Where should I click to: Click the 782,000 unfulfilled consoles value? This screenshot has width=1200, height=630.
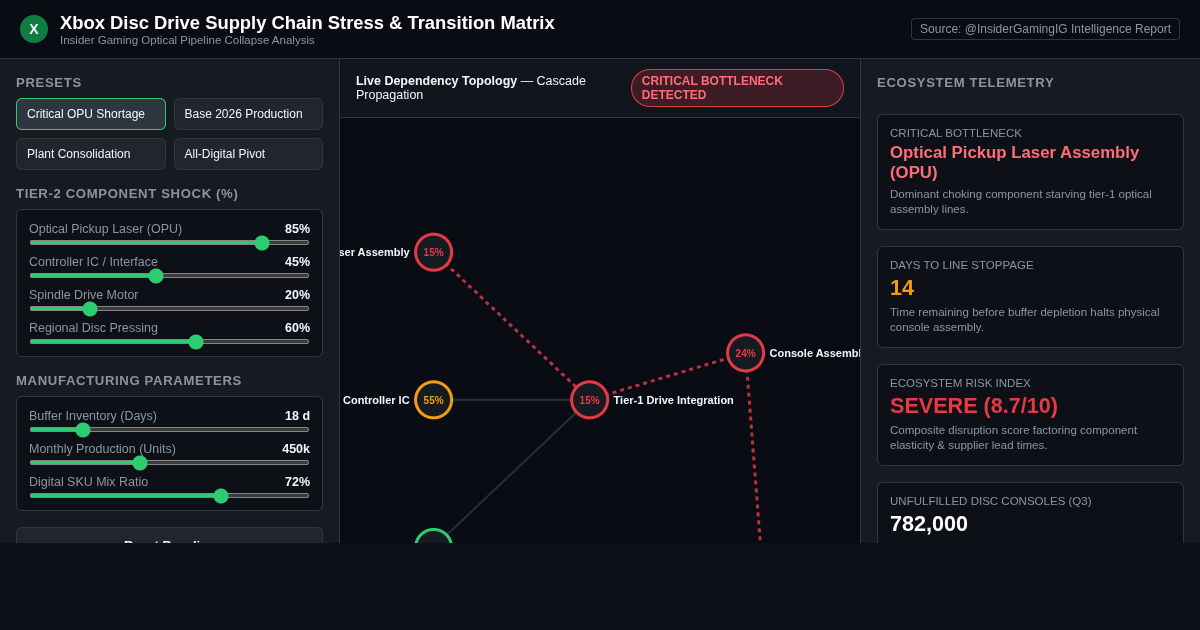click(929, 524)
